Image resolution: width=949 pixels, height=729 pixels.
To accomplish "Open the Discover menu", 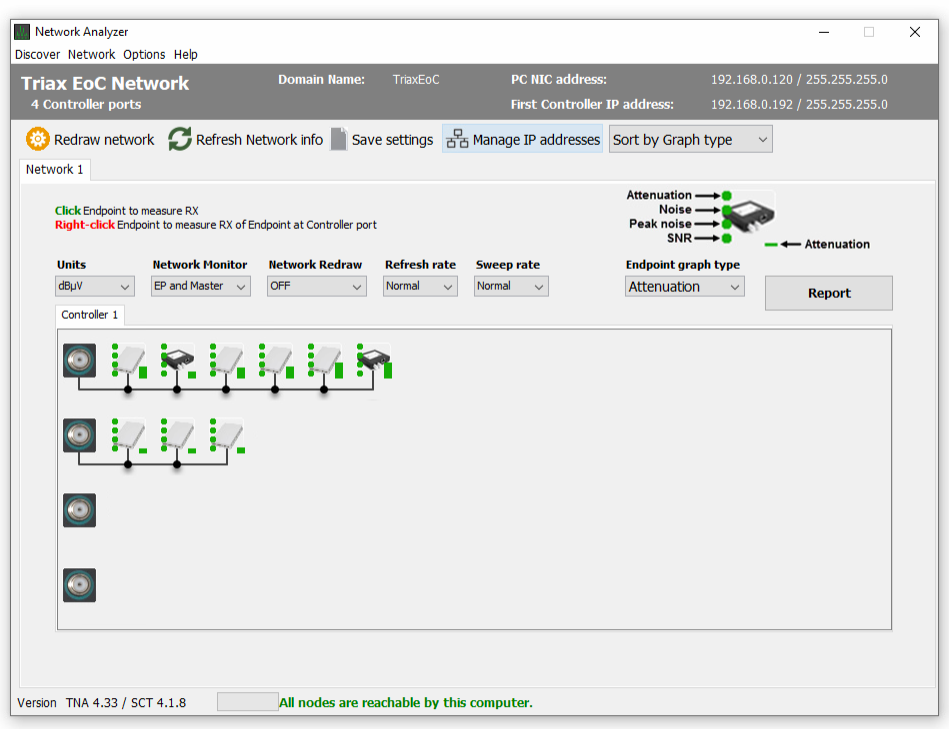I will tap(38, 54).
